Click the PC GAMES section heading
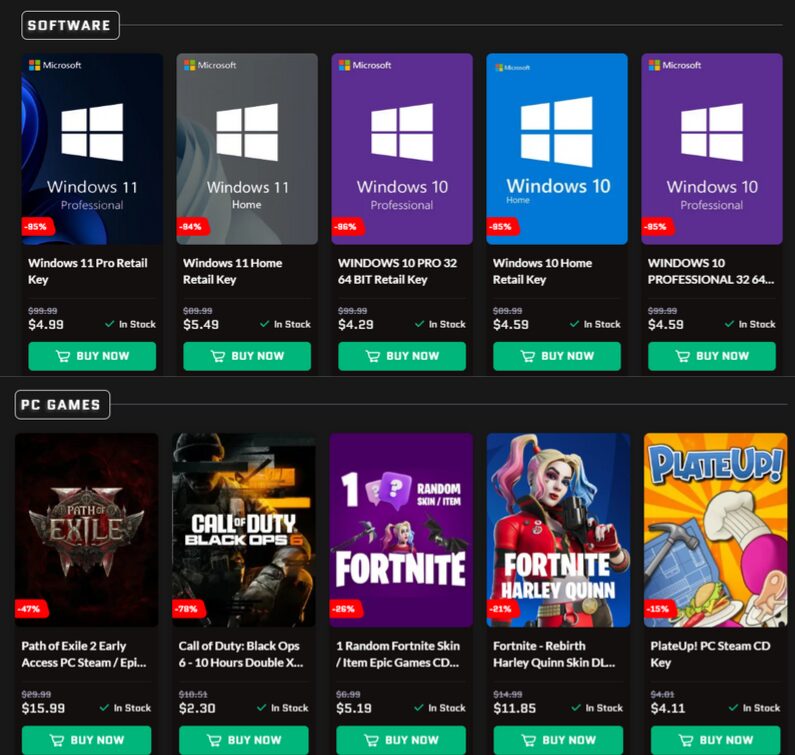This screenshot has height=755, width=795. coord(63,405)
